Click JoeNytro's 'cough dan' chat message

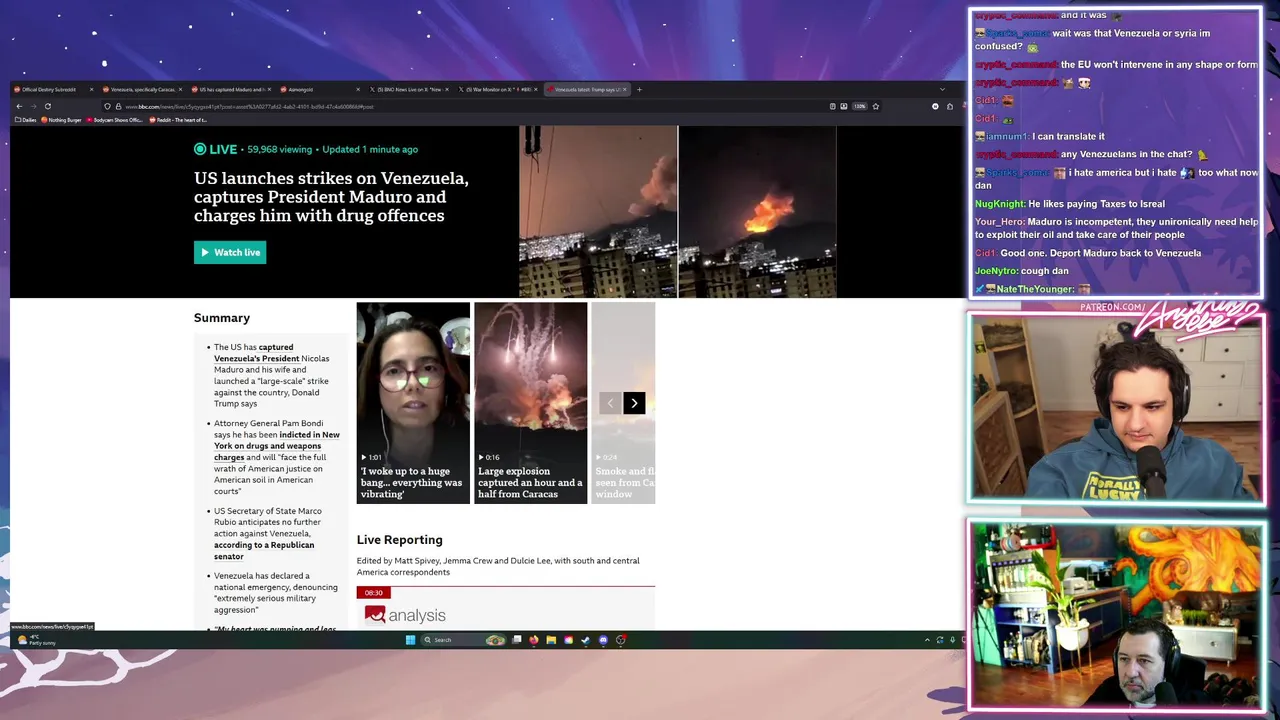pyautogui.click(x=1022, y=271)
